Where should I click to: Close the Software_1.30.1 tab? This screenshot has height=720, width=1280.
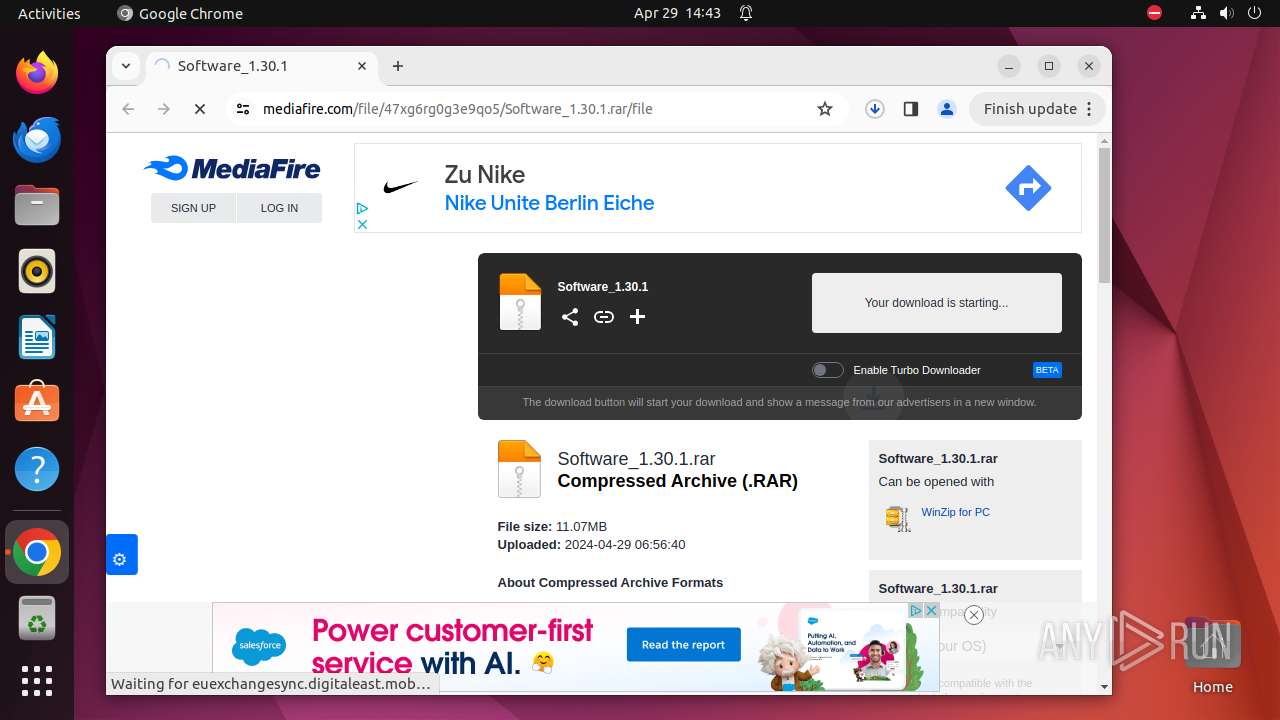coord(362,66)
